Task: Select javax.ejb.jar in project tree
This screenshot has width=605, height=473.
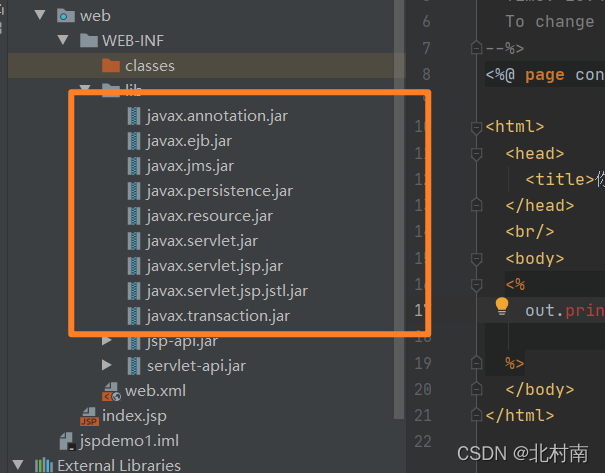Action: [189, 141]
